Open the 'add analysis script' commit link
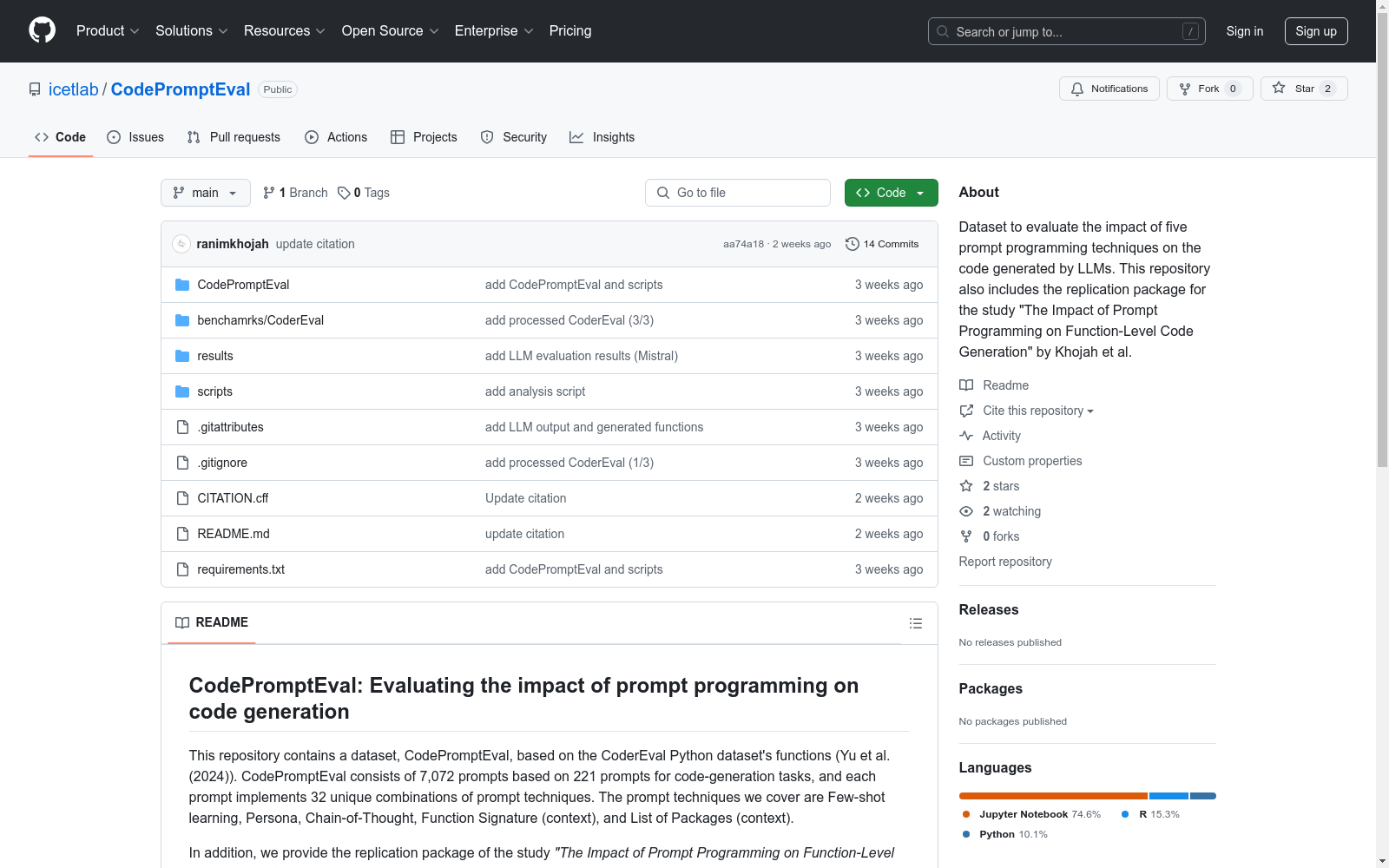1389x868 pixels. [x=535, y=391]
